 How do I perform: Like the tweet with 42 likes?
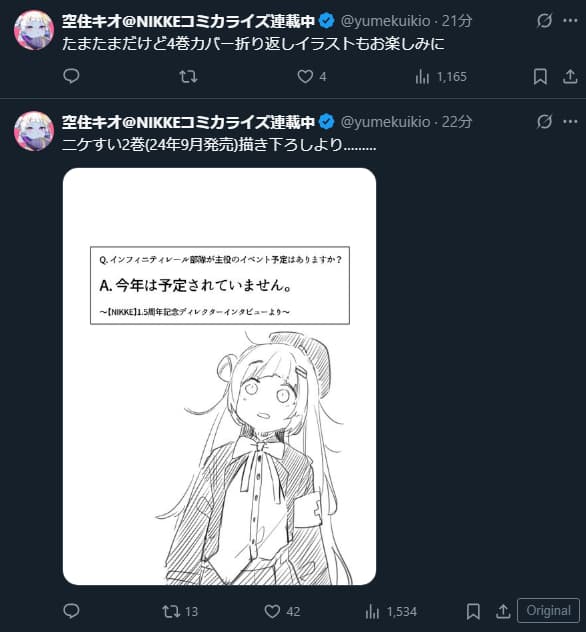click(x=282, y=611)
